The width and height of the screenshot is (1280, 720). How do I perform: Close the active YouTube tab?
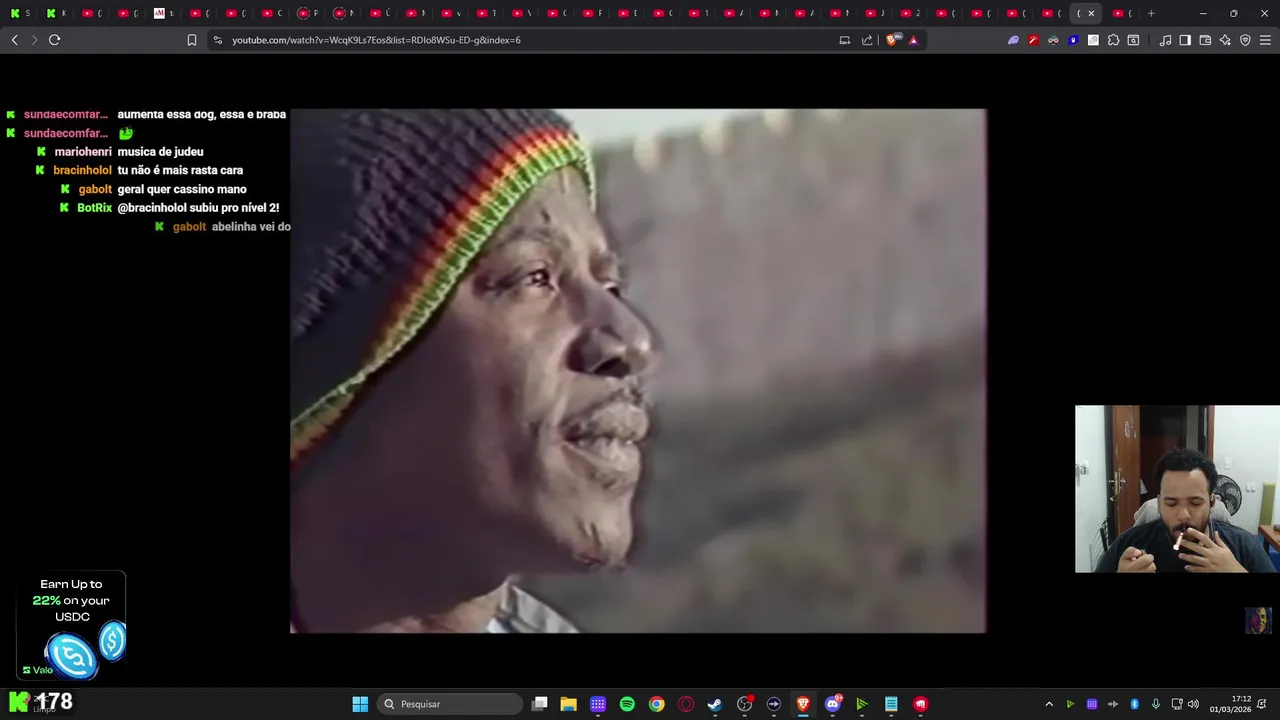click(x=1091, y=13)
